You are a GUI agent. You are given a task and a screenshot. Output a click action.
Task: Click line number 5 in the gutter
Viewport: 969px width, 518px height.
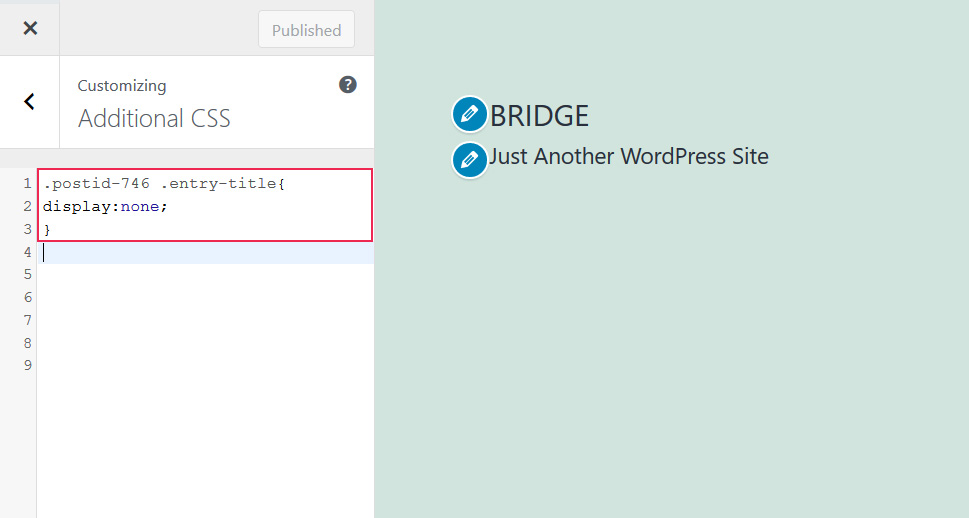pyautogui.click(x=27, y=274)
